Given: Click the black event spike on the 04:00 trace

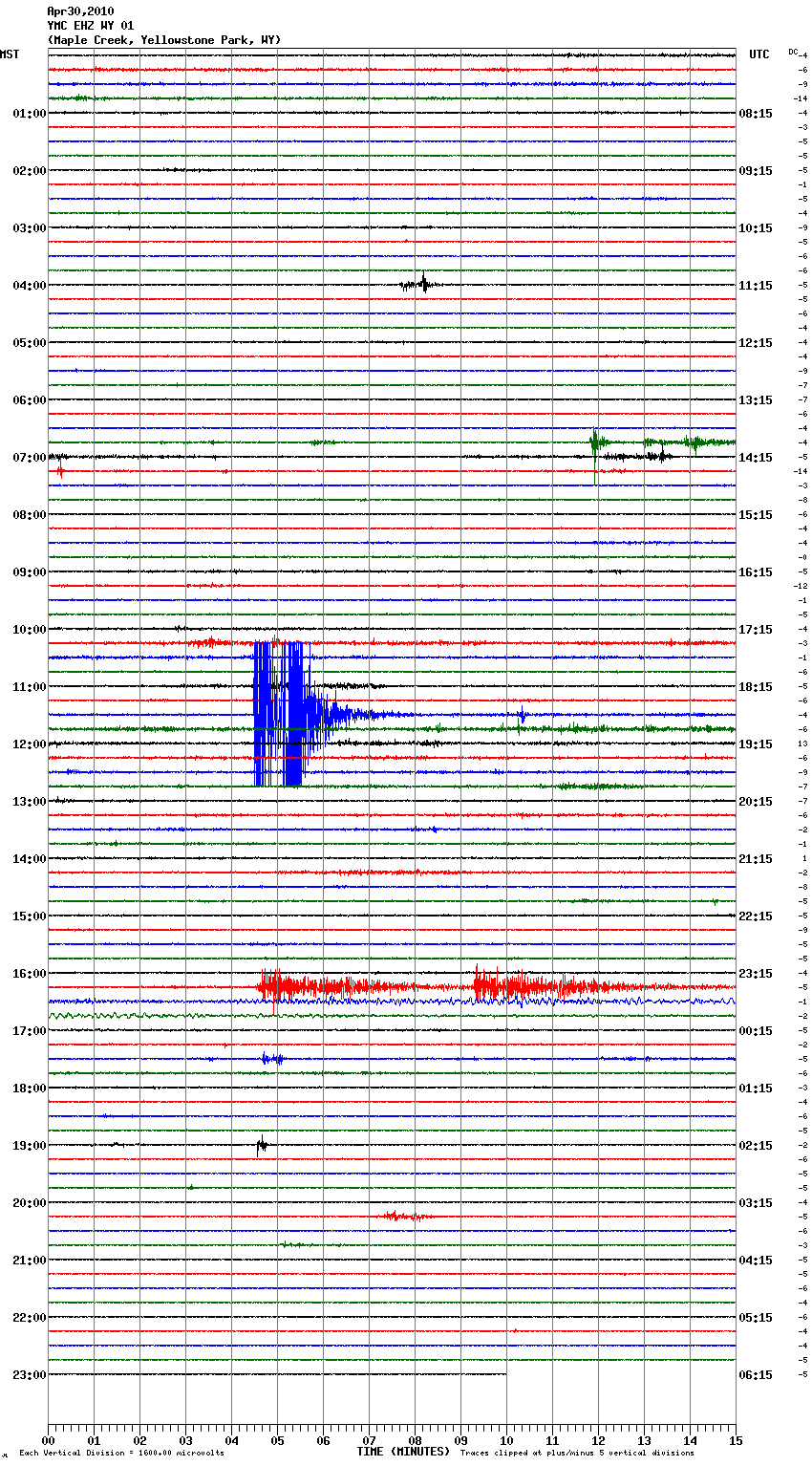Looking at the screenshot, I should (x=422, y=284).
